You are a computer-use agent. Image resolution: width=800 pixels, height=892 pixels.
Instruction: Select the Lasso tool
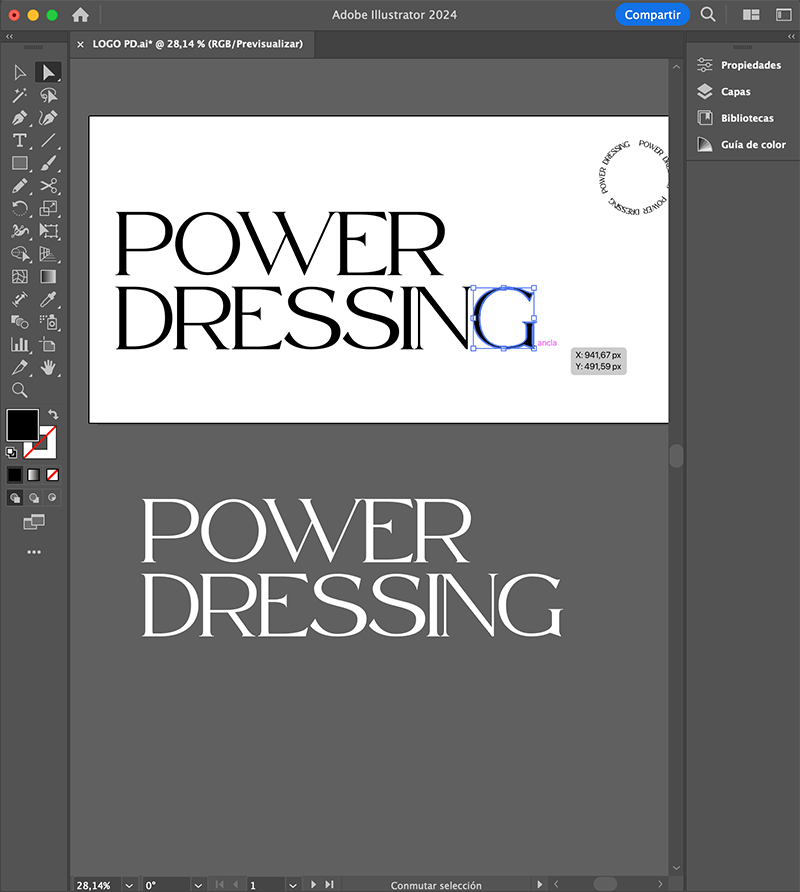coord(48,95)
